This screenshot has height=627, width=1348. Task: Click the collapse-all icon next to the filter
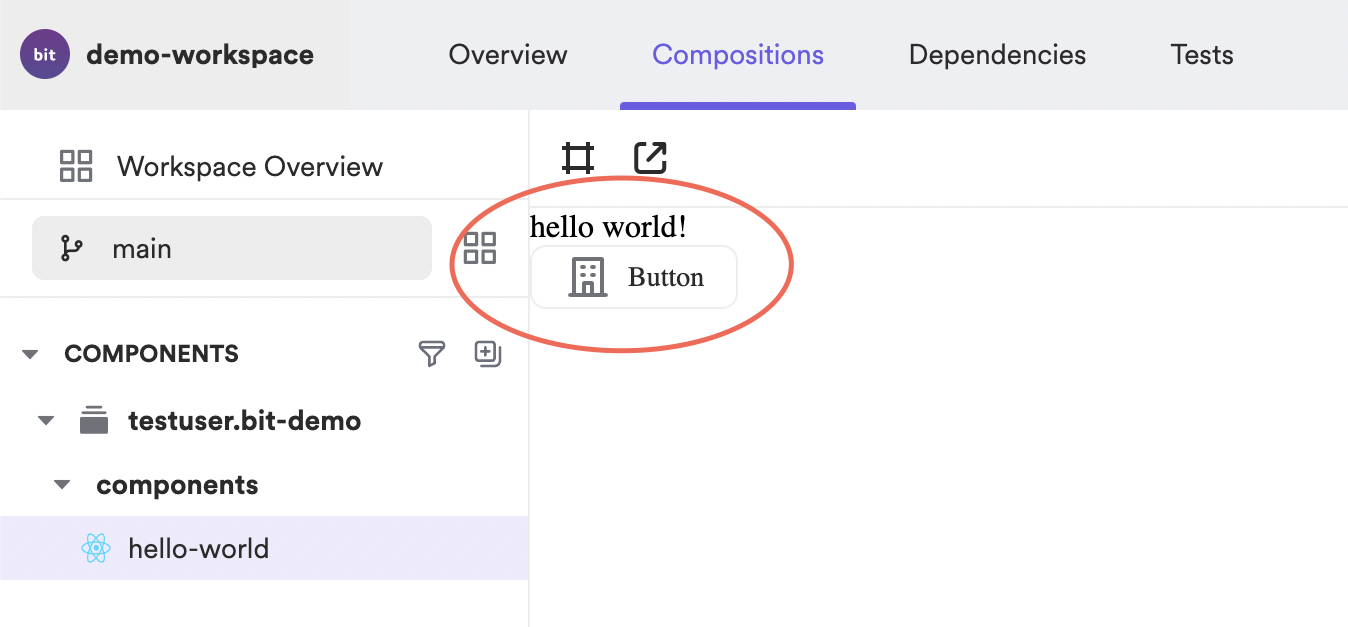[487, 353]
